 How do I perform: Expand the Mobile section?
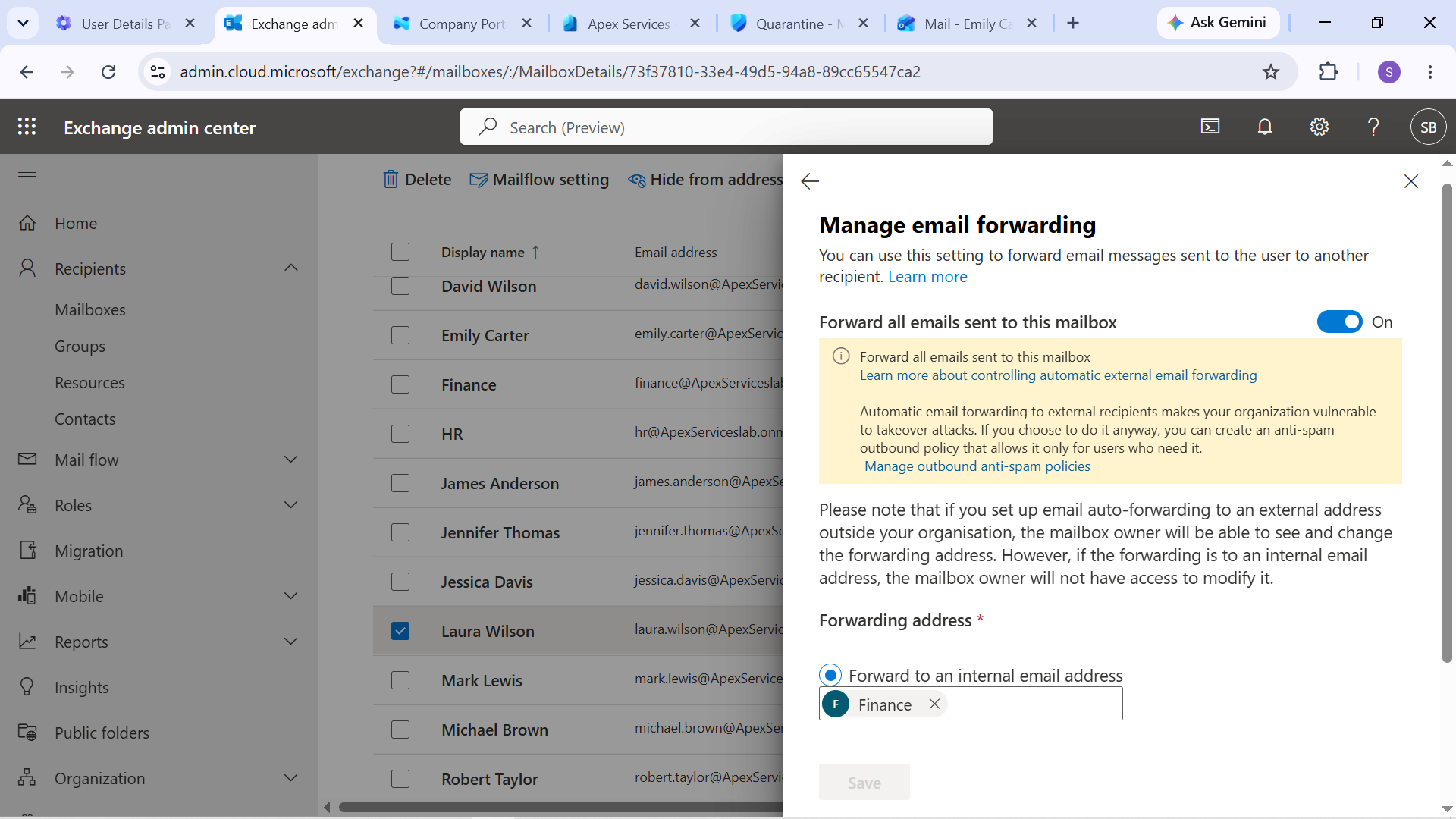coord(291,596)
